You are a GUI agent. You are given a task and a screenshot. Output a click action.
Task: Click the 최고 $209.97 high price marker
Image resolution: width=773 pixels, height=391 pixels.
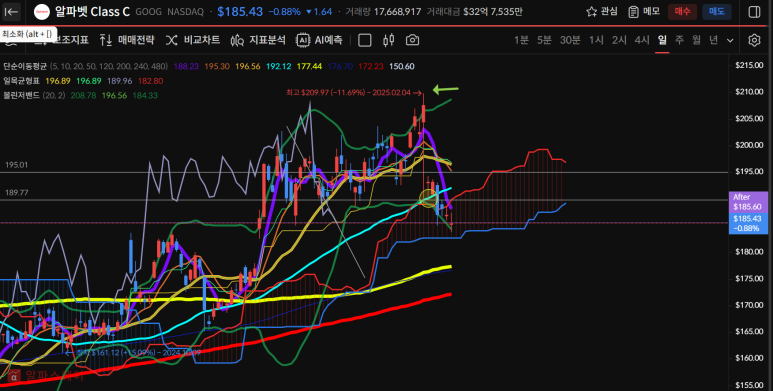pyautogui.click(x=354, y=92)
